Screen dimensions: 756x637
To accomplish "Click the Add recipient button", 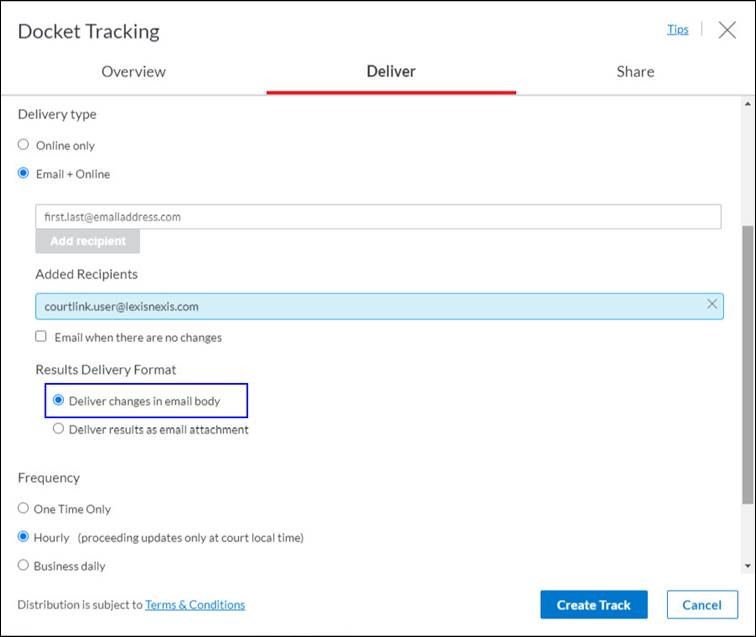I will (88, 241).
